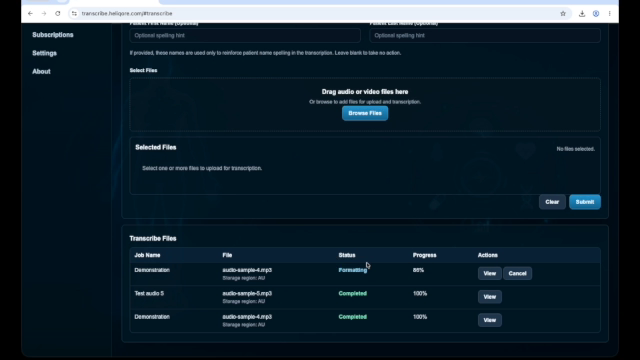View the Formatting Demonstration job

click(x=489, y=273)
